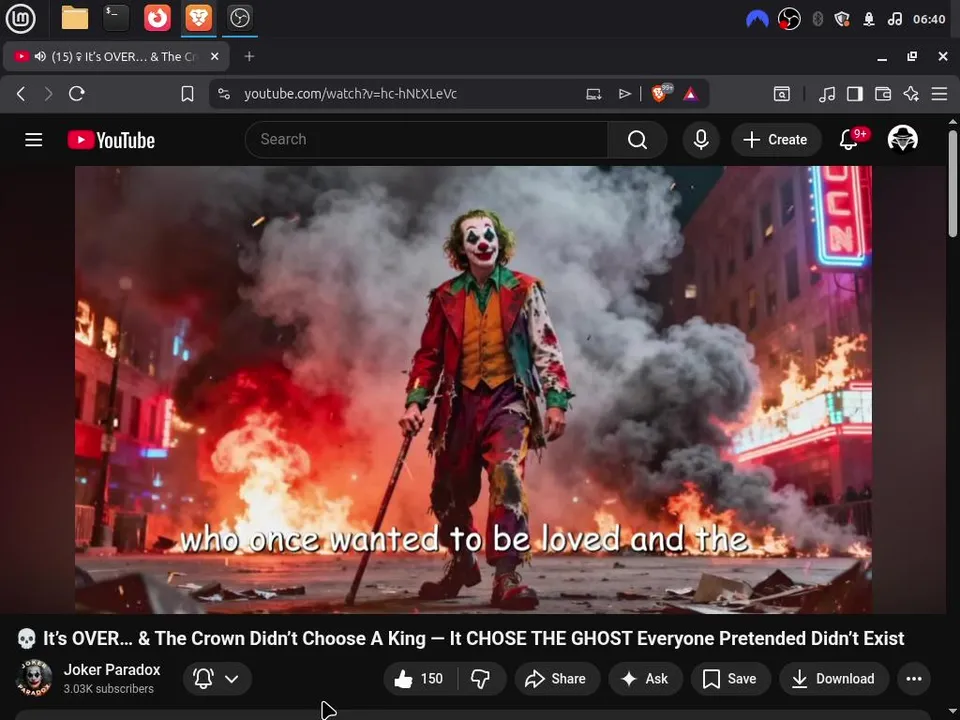Click the video player to pause
This screenshot has width=960, height=720.
473,389
